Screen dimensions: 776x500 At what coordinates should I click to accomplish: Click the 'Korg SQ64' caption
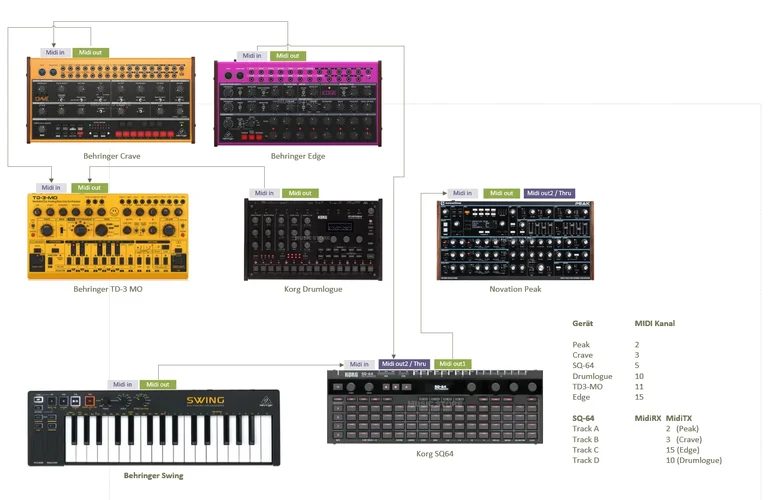[435, 453]
